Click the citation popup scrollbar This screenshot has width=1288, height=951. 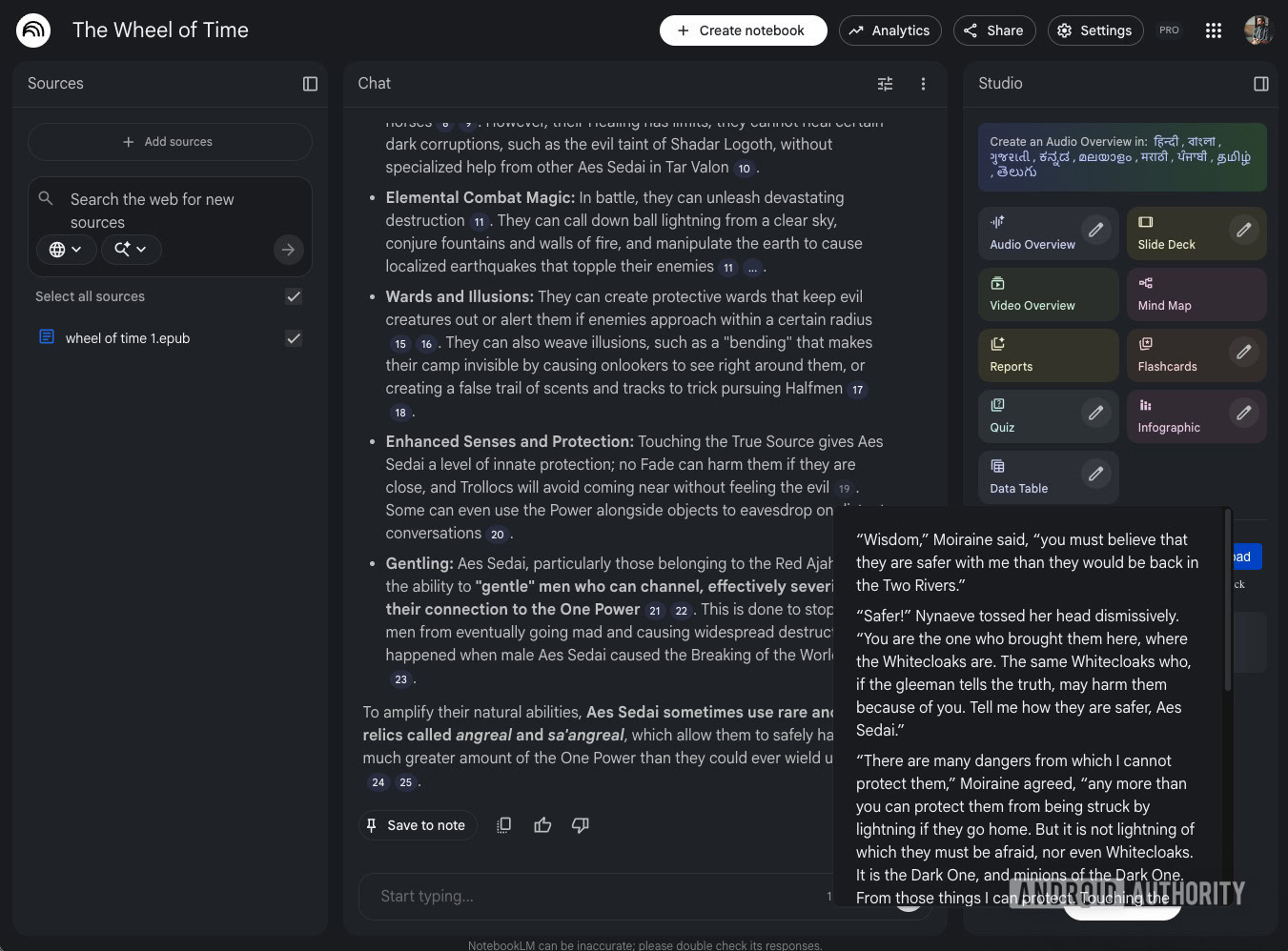tap(1227, 600)
